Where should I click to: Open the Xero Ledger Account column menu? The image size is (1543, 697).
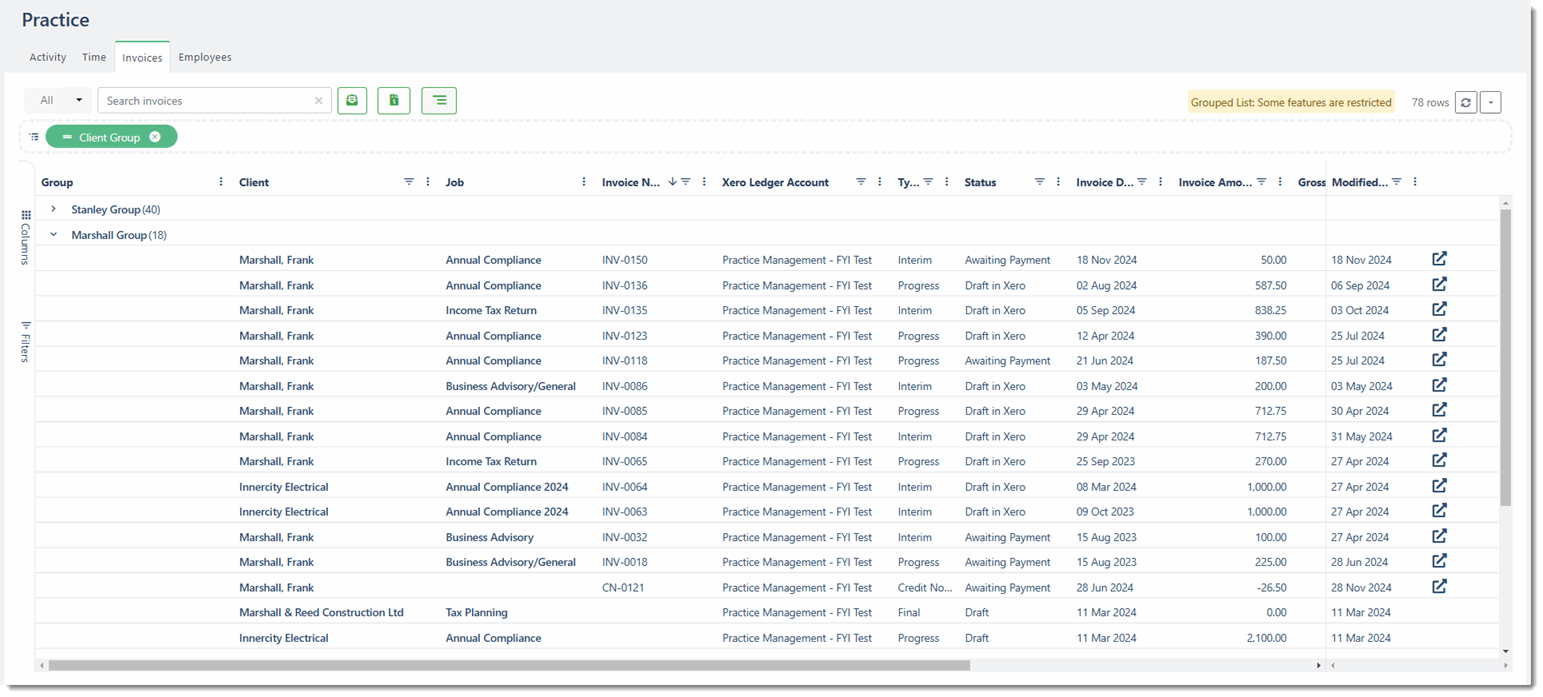(880, 182)
